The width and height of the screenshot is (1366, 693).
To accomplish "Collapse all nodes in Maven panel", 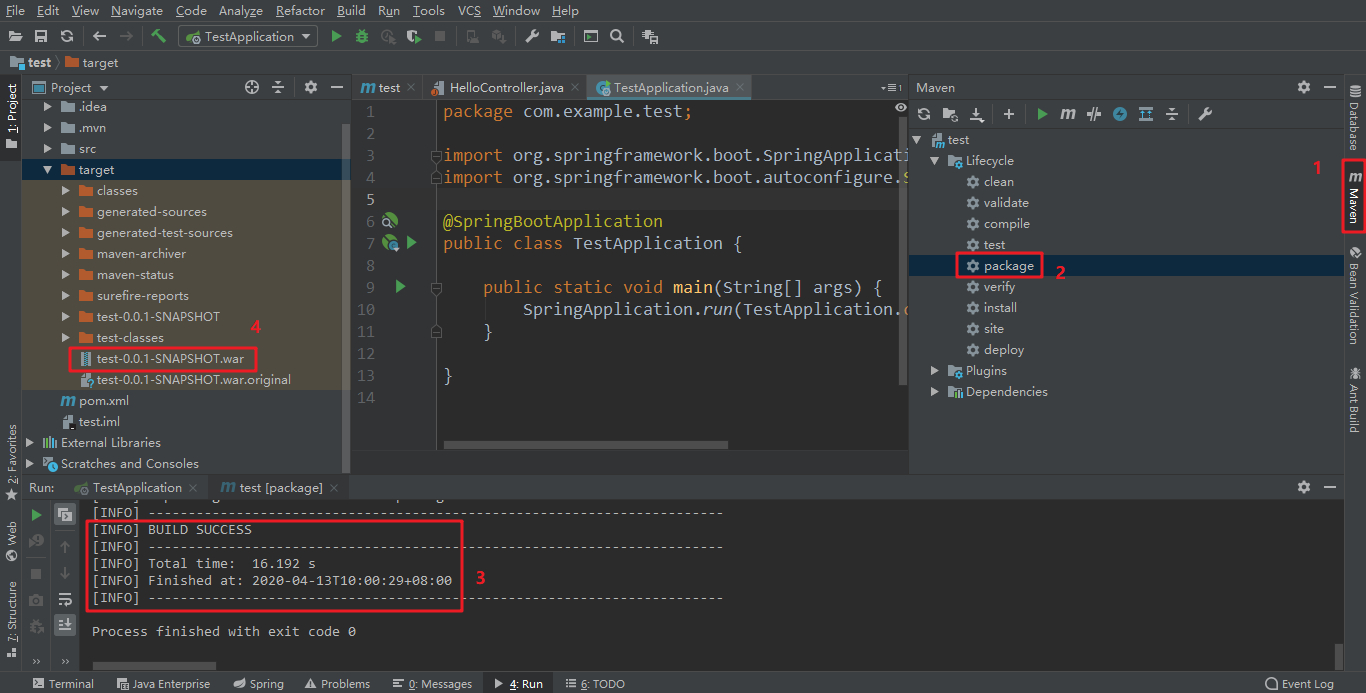I will point(1172,114).
